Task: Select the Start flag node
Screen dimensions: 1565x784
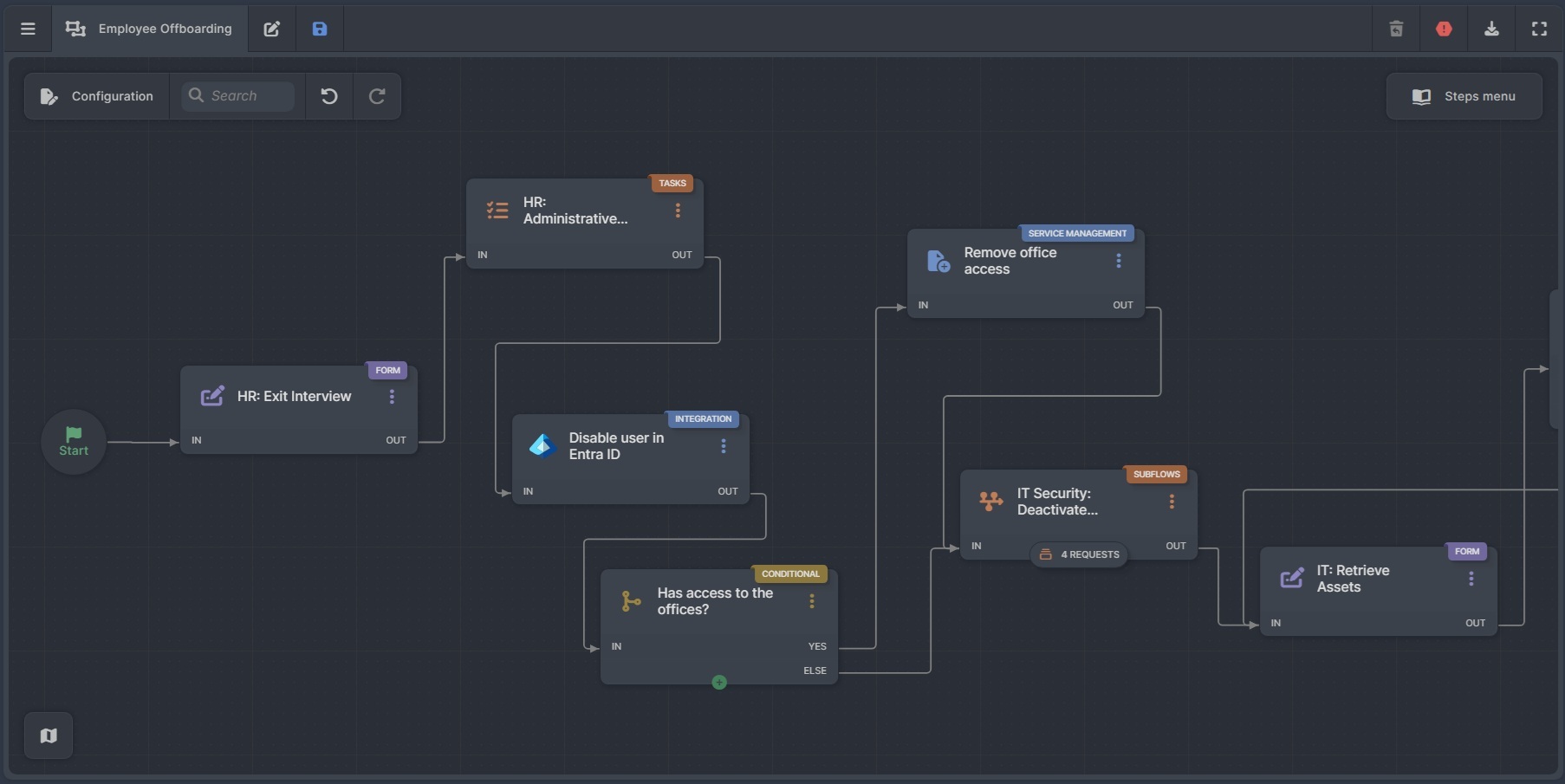Action: (x=74, y=441)
